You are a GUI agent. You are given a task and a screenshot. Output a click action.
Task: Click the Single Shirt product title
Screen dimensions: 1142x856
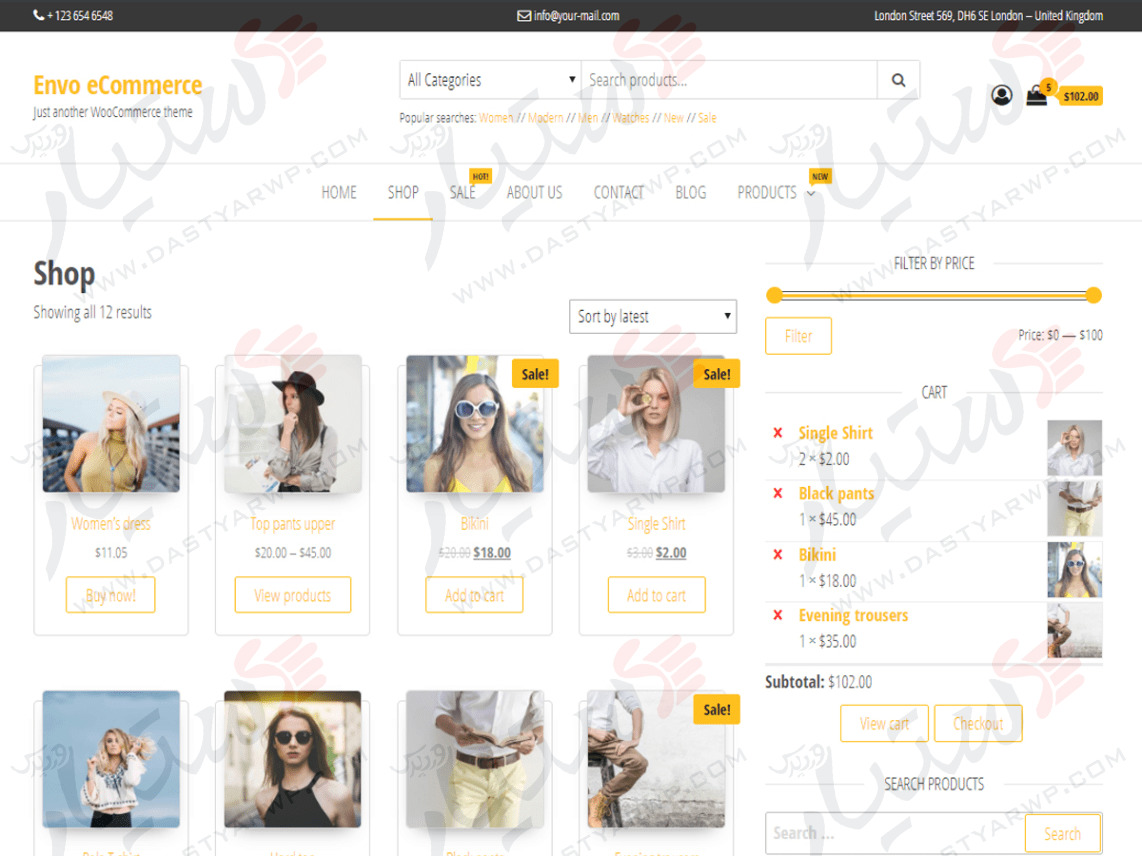point(656,524)
